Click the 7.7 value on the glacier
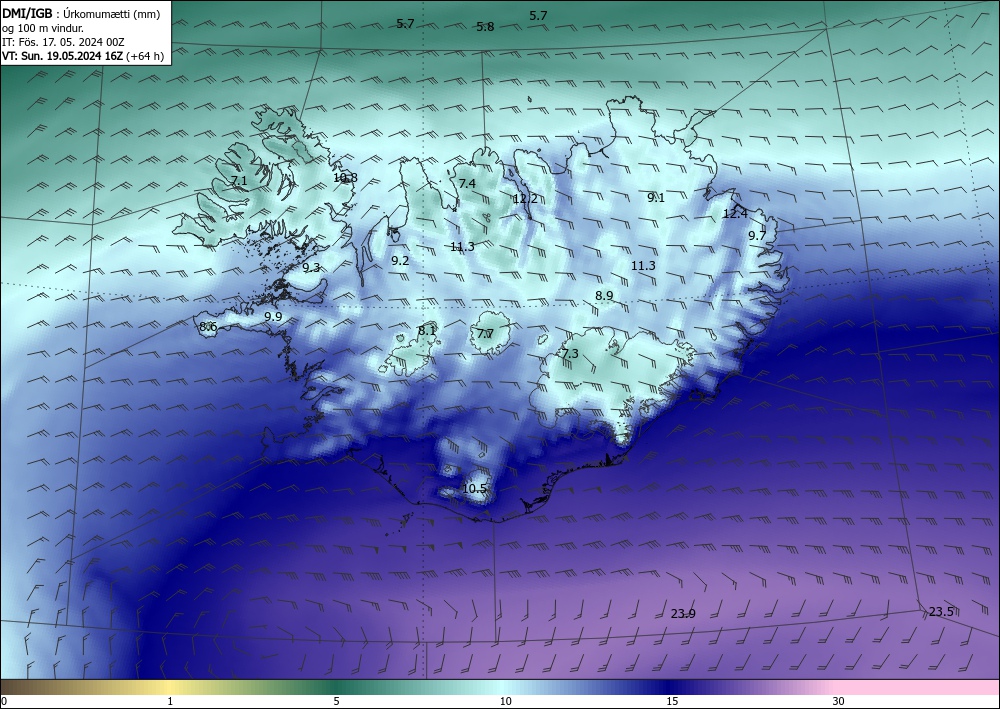 485,334
